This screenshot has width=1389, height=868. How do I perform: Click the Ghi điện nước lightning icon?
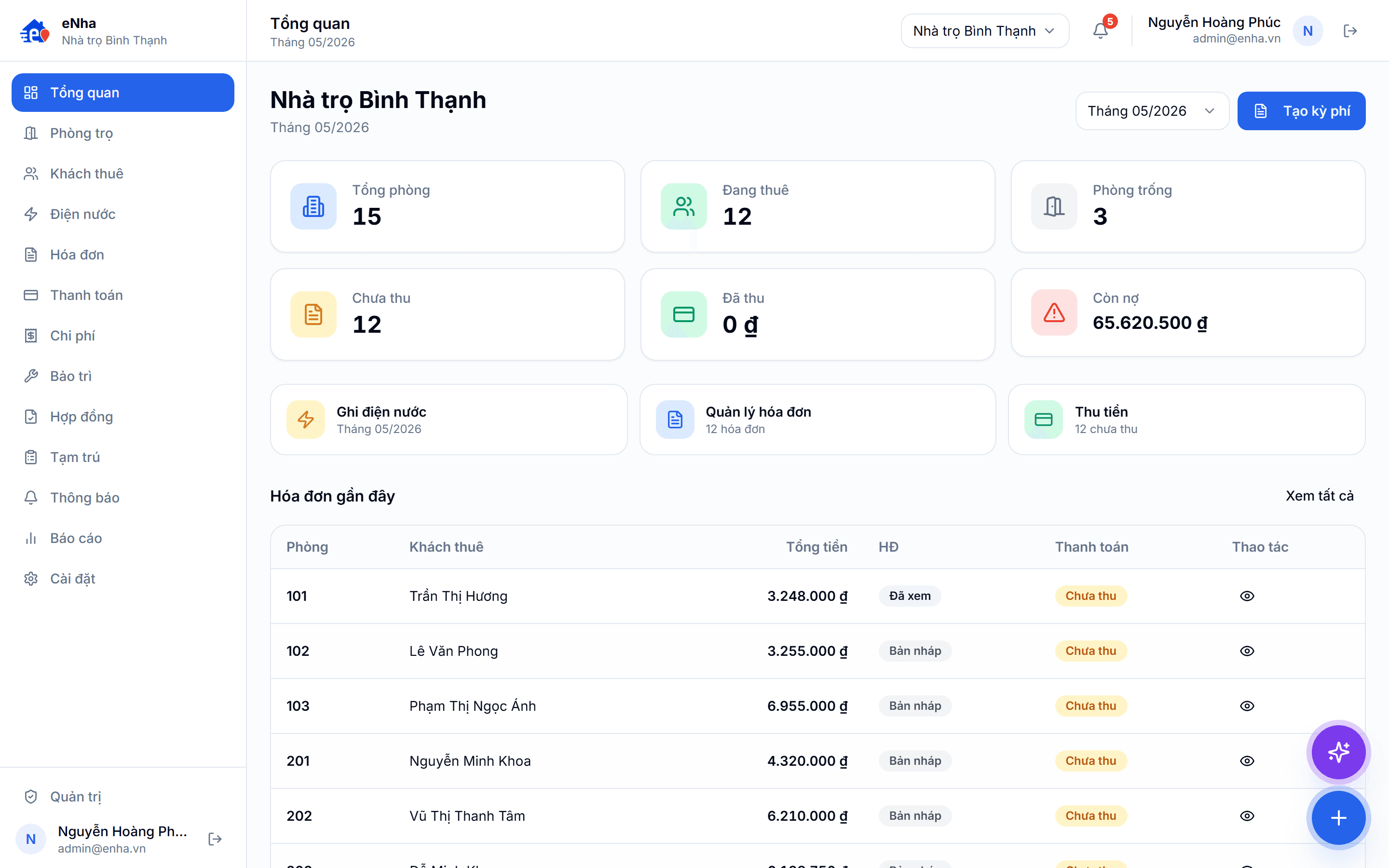coord(306,420)
